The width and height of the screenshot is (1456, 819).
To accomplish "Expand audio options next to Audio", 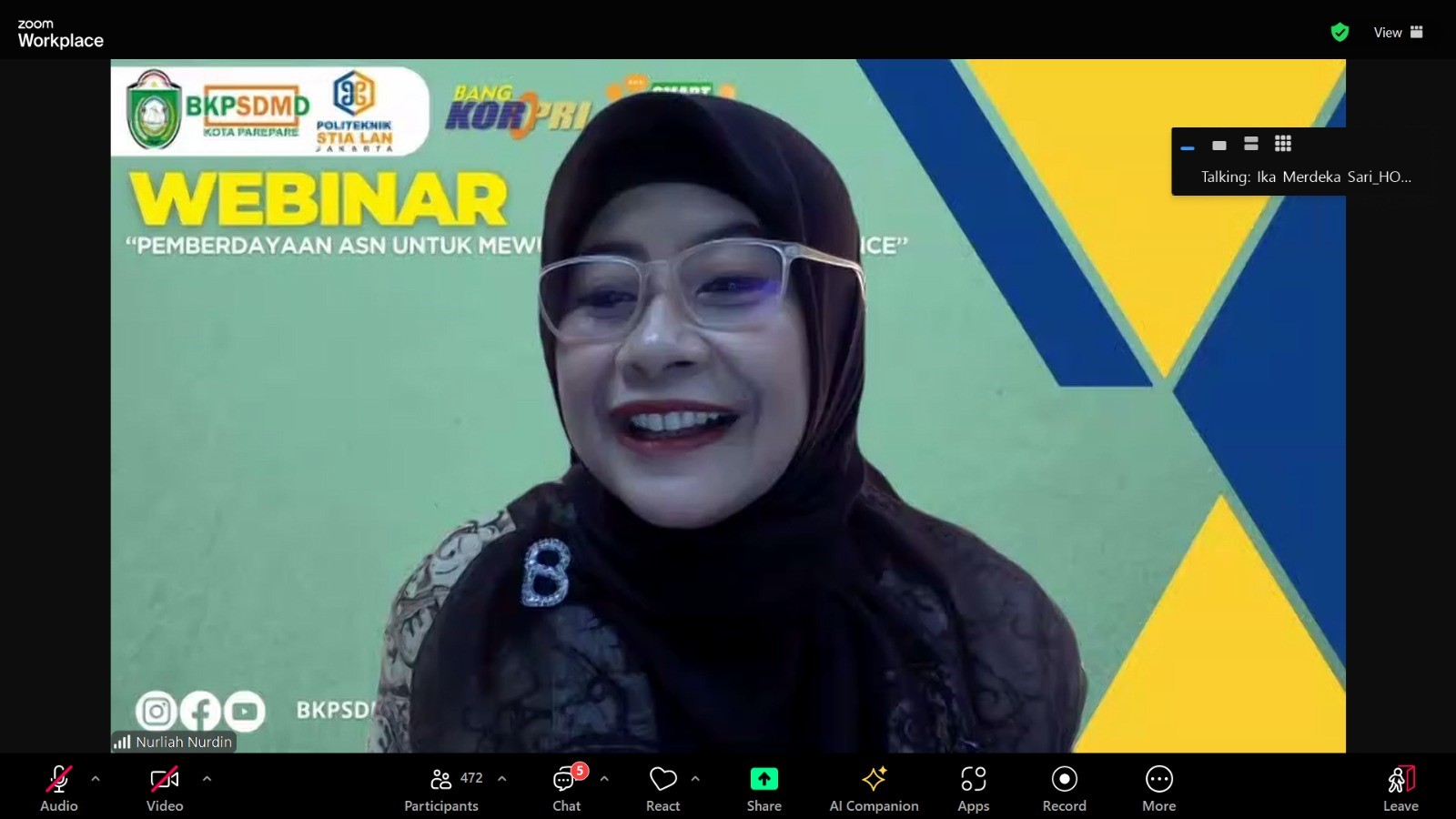I will coord(96,779).
